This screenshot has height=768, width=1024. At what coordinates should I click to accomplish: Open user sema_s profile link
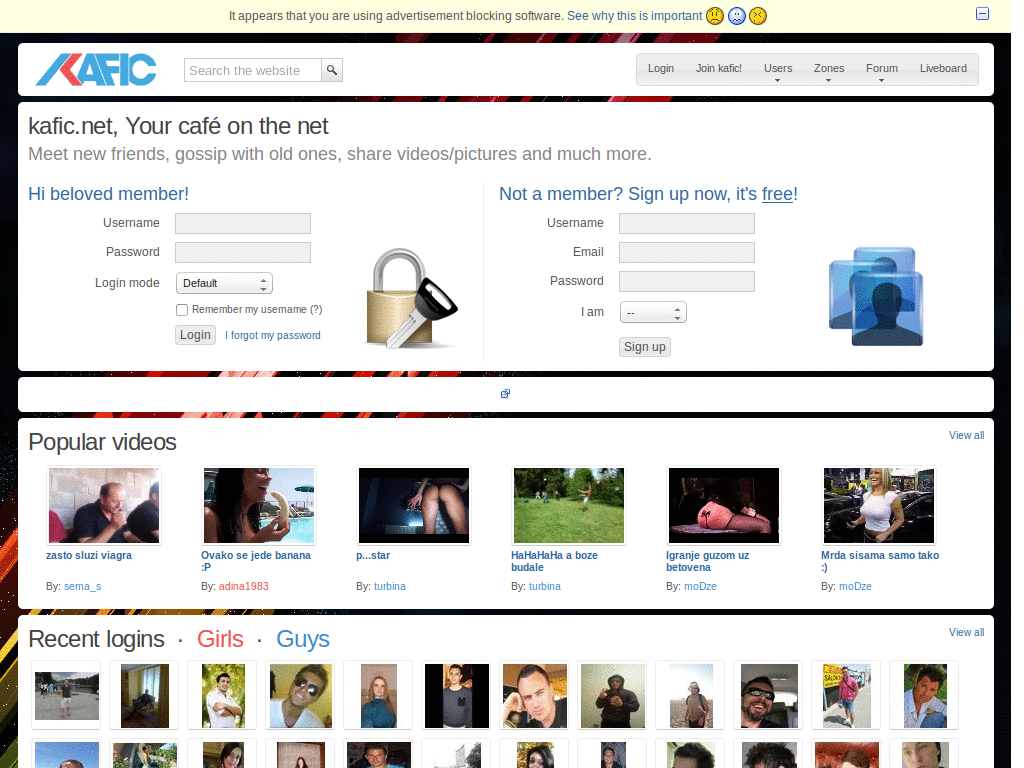[x=83, y=586]
